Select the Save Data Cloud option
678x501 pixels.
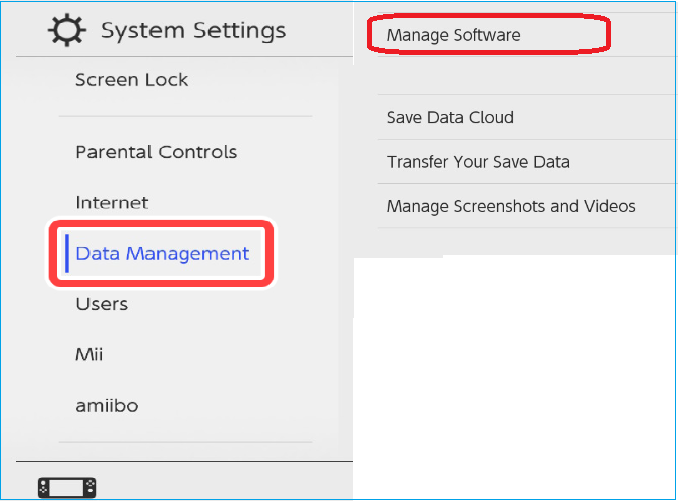tap(450, 117)
